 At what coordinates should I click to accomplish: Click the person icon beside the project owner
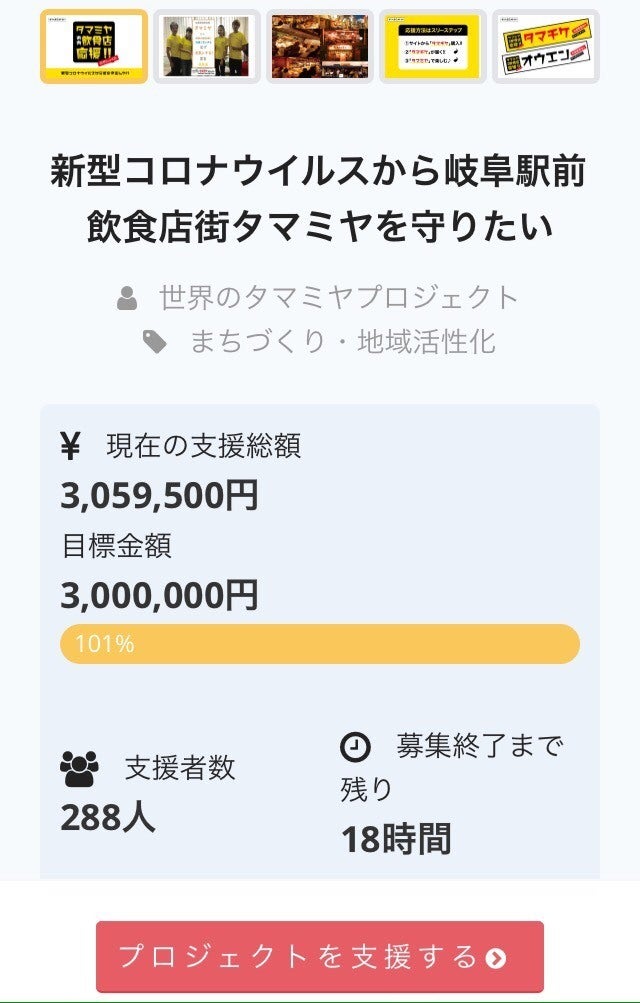click(127, 298)
